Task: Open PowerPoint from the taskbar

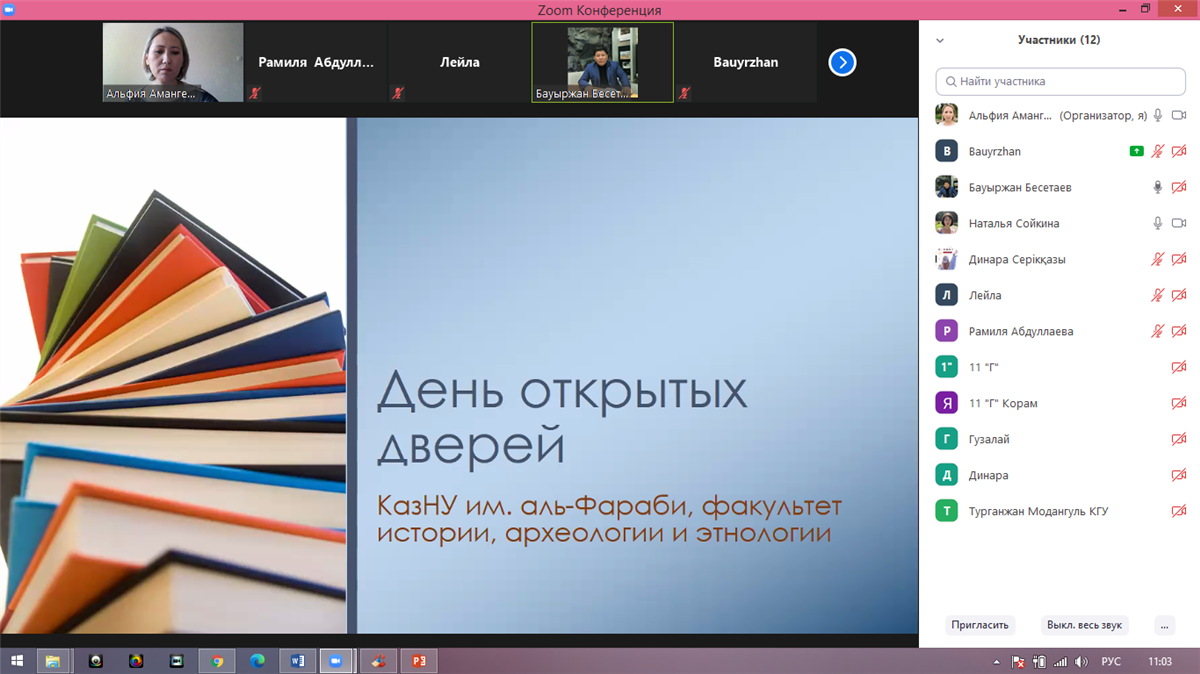Action: (x=419, y=661)
